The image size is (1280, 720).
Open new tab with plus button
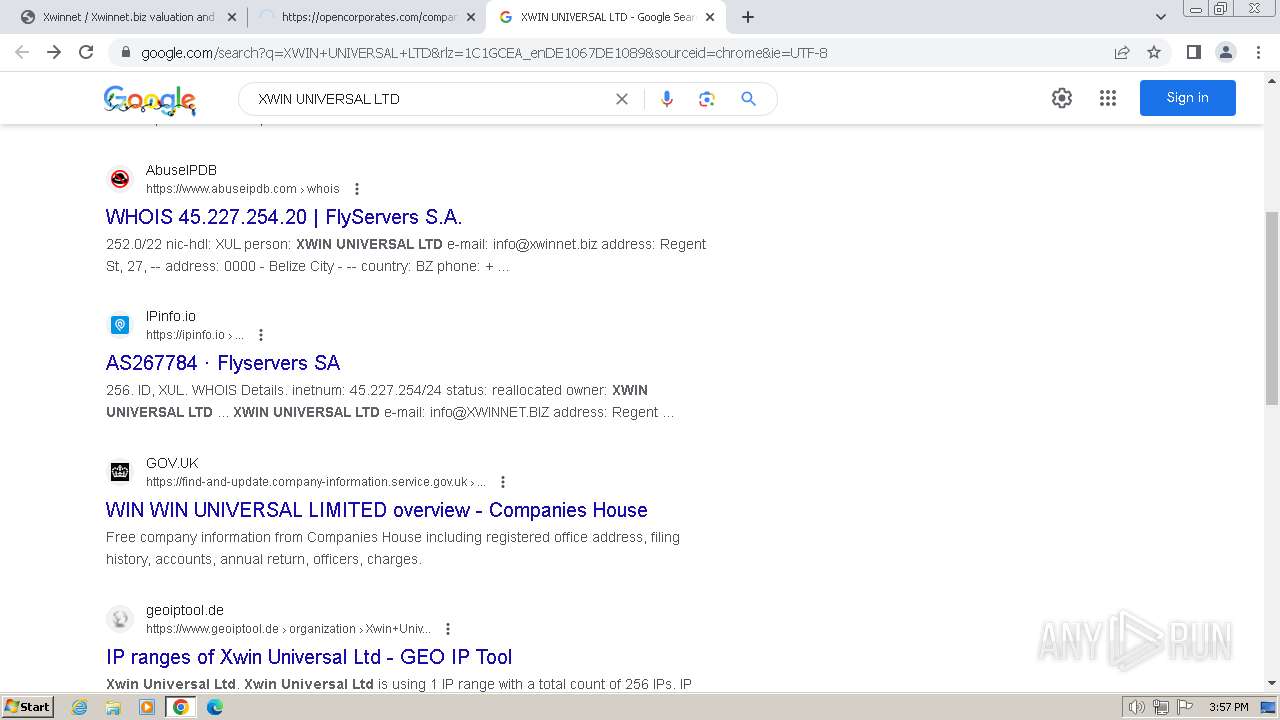(748, 17)
